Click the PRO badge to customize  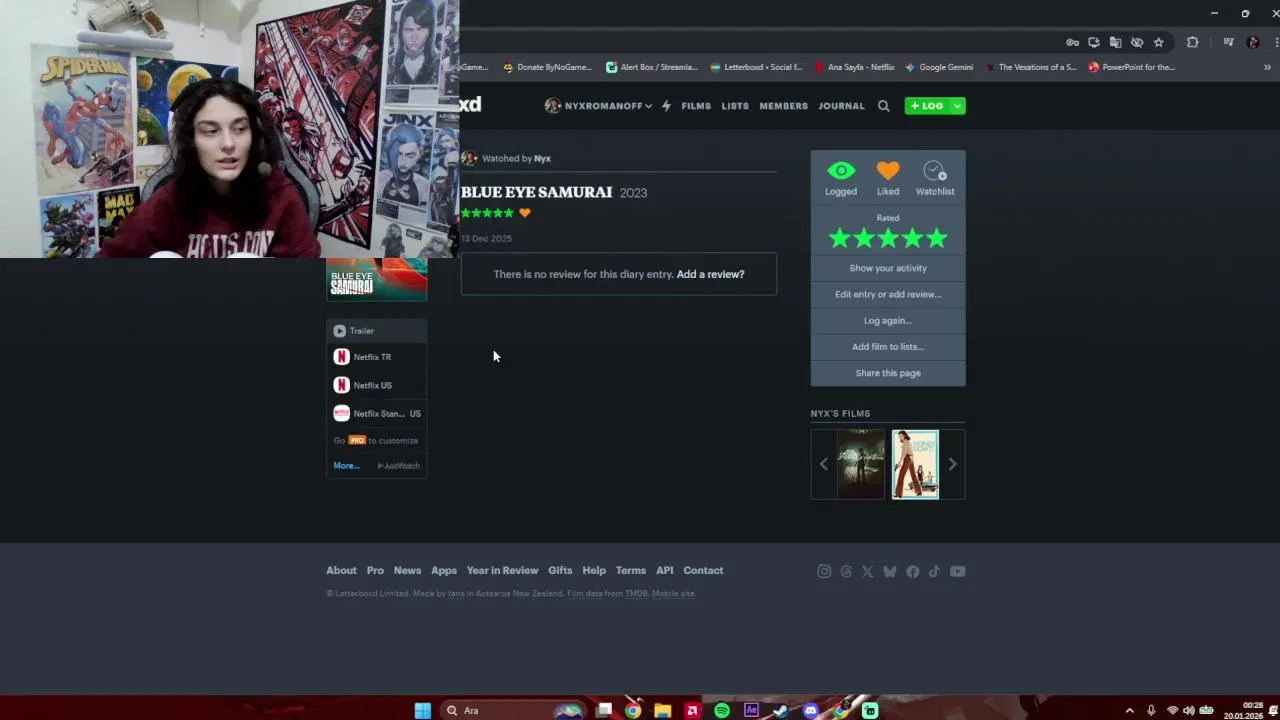(357, 440)
